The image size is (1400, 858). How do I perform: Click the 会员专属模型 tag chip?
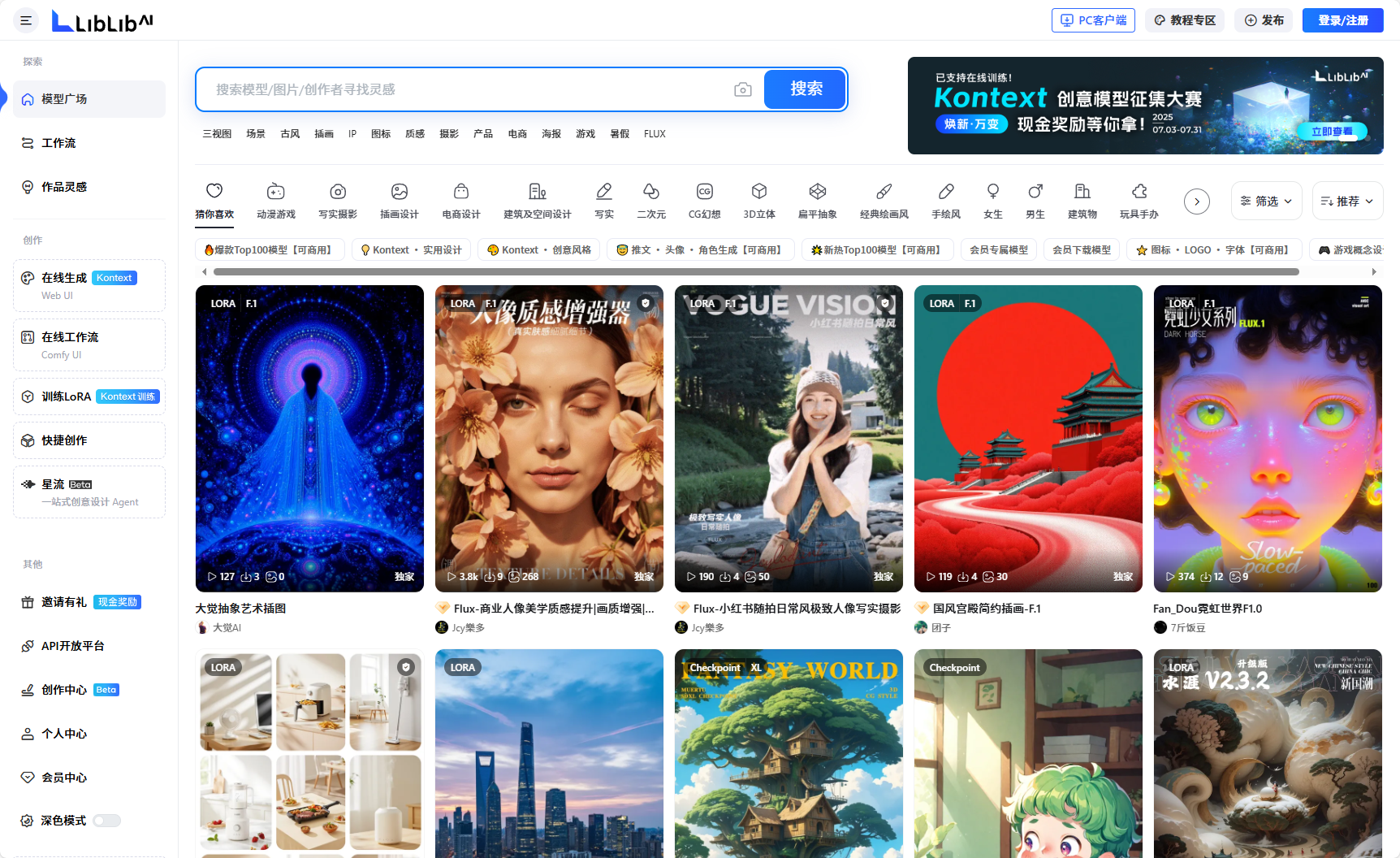point(999,249)
